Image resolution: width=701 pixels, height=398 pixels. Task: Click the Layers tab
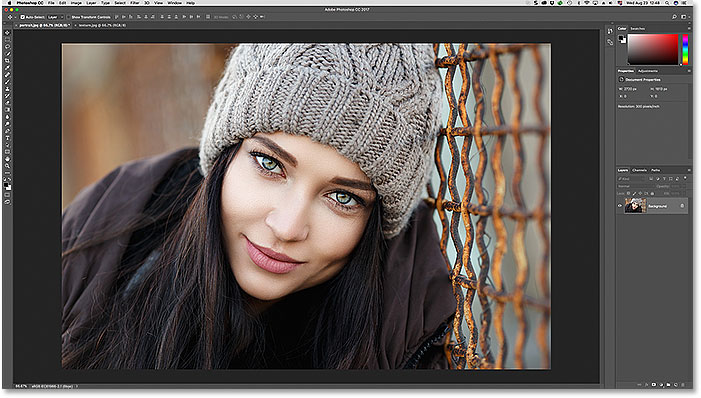[623, 170]
